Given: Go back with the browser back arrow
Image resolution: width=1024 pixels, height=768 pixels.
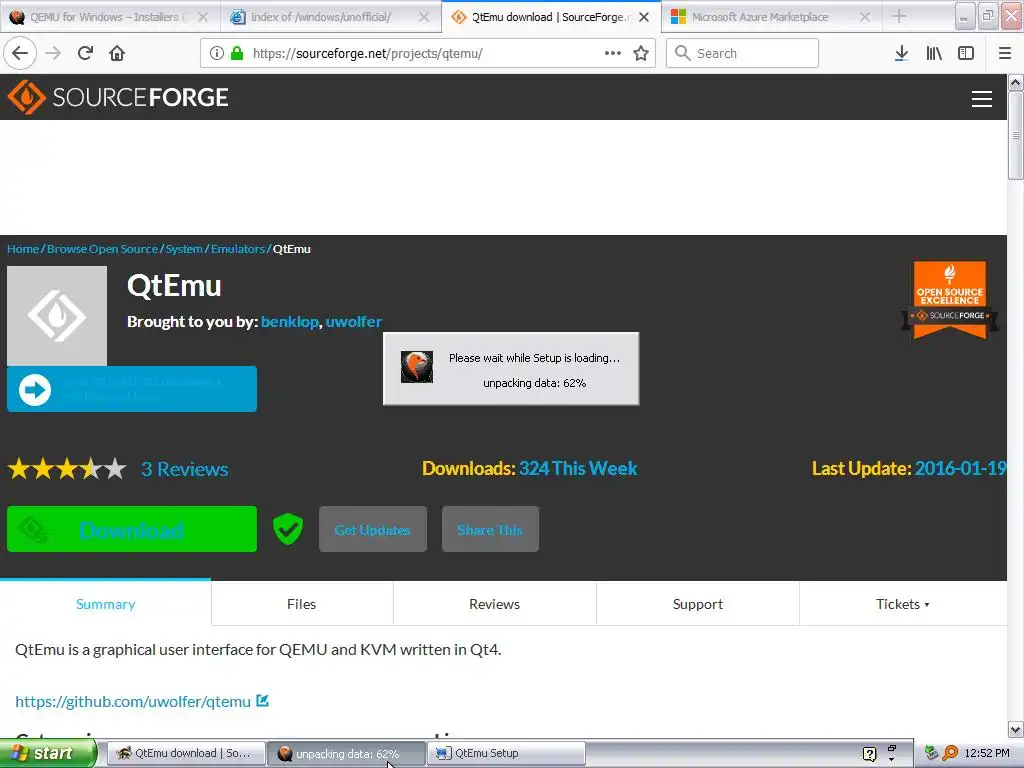Looking at the screenshot, I should pos(20,53).
